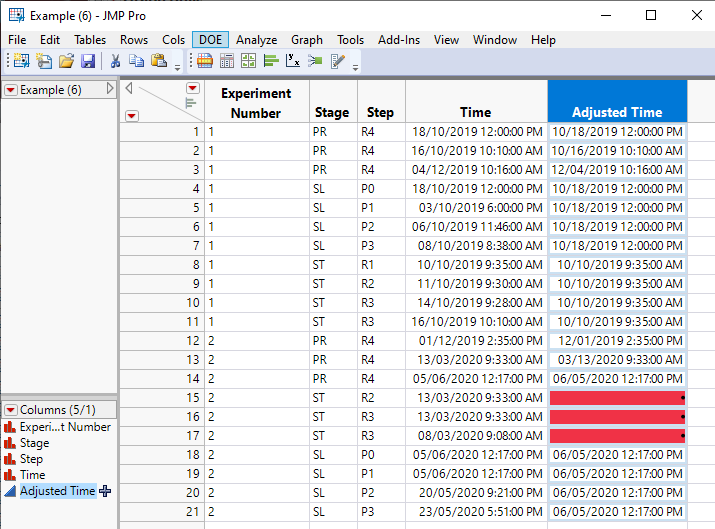Click red bar icon next to Time in columns list
The image size is (715, 529).
tap(10, 475)
